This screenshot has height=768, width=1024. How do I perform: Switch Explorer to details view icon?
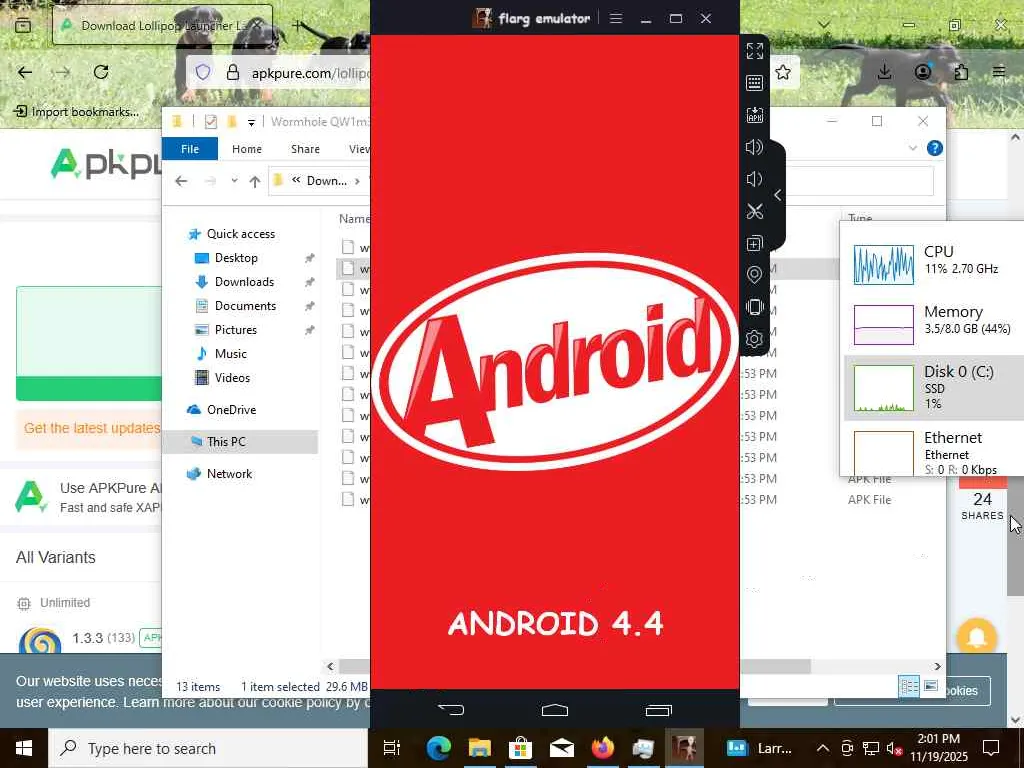(x=908, y=686)
